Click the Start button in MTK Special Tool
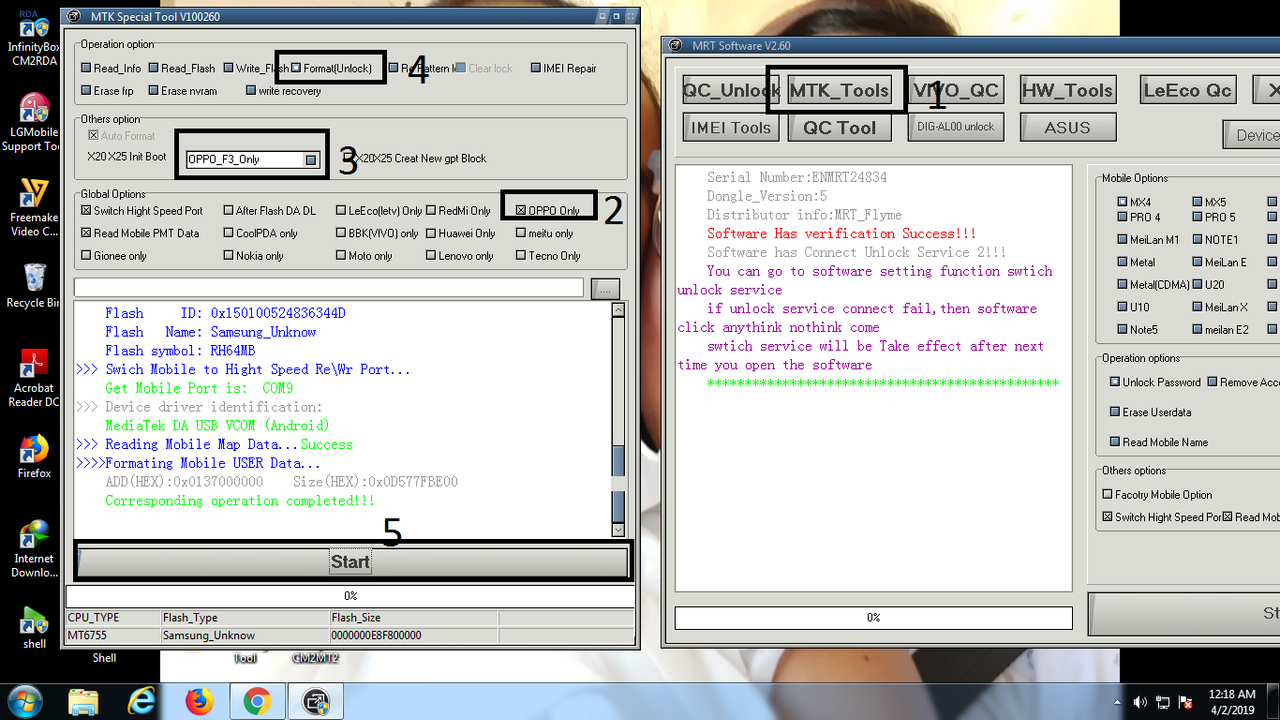 [350, 562]
